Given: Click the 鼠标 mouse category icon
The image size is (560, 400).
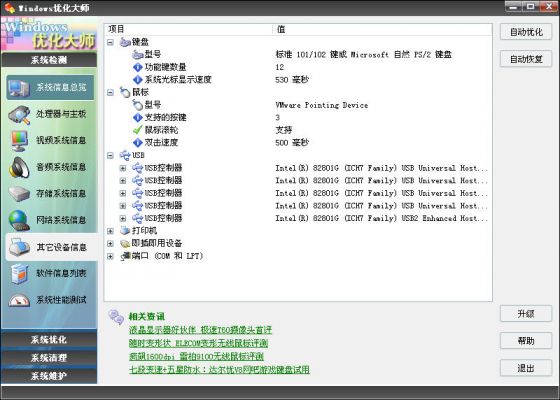Looking at the screenshot, I should click(x=125, y=92).
